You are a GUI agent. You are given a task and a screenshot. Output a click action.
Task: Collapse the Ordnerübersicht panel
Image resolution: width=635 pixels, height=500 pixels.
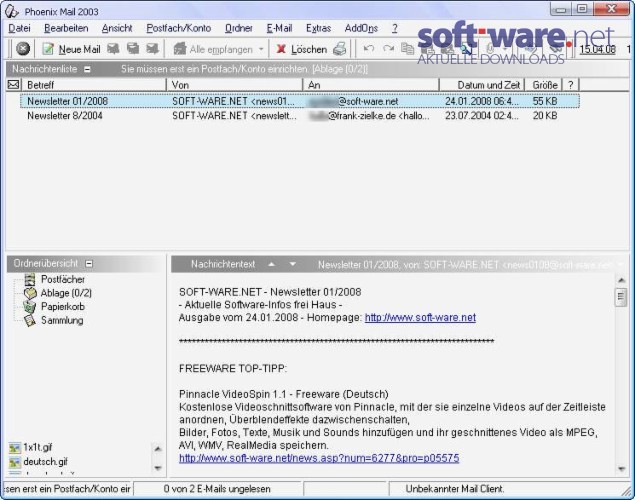(x=89, y=264)
